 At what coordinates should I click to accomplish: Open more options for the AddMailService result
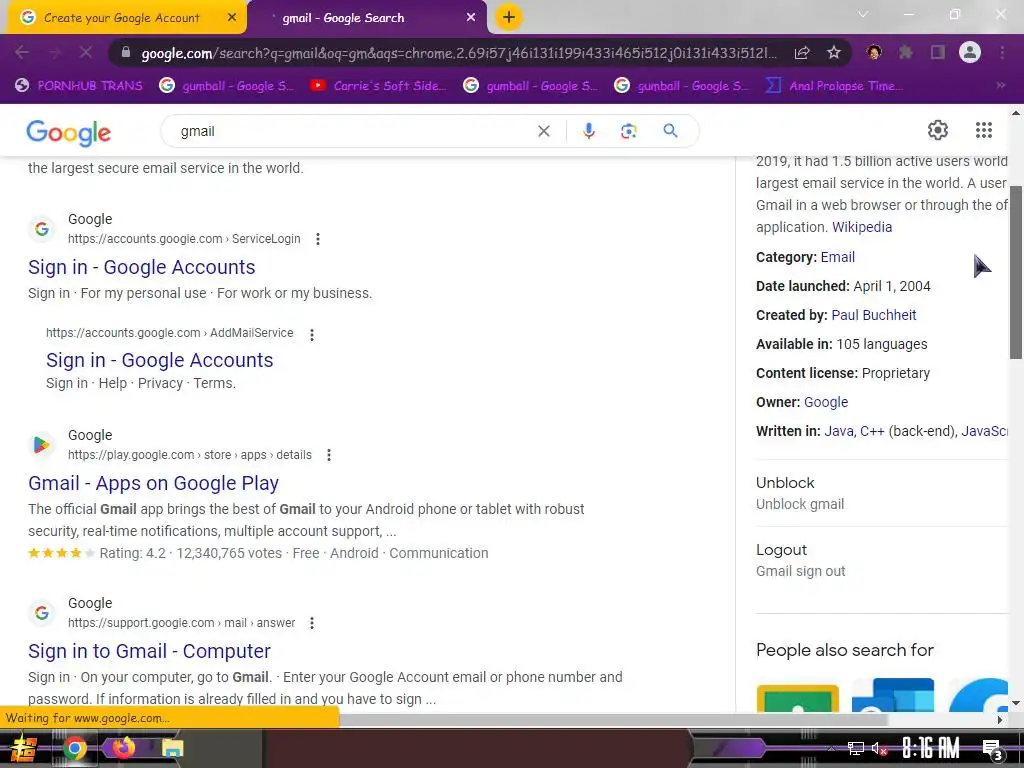tap(312, 334)
